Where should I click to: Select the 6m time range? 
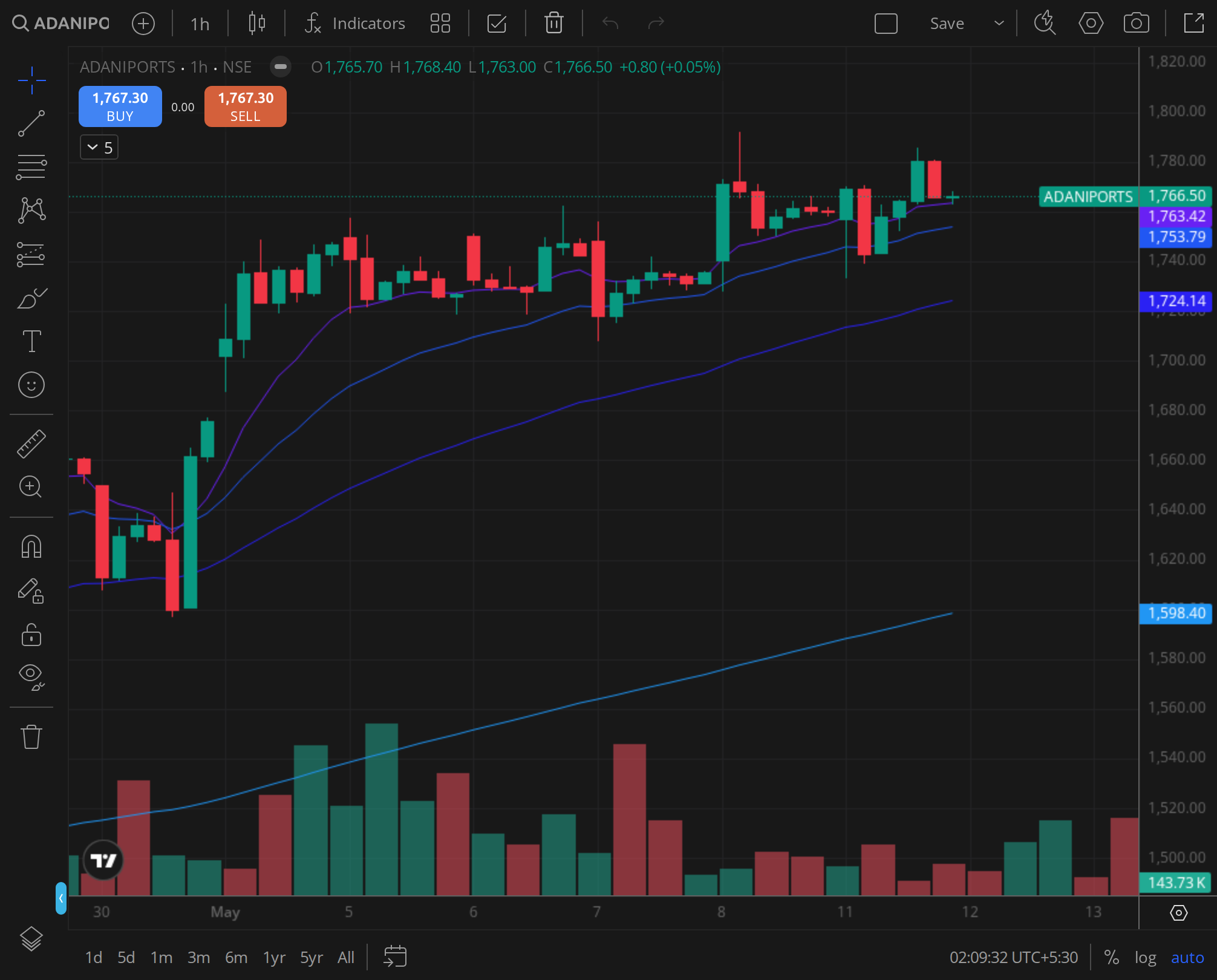tap(237, 958)
